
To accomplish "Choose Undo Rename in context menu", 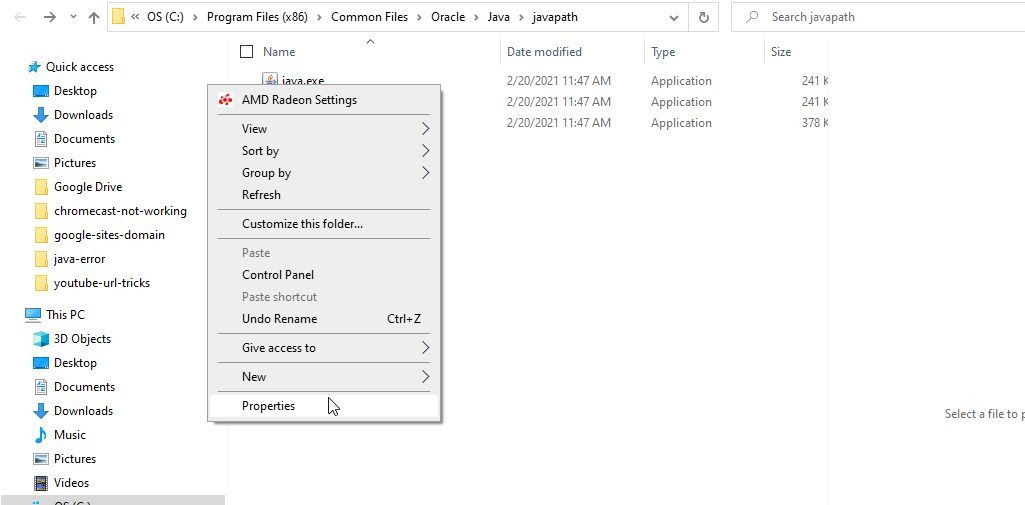I will [324, 319].
